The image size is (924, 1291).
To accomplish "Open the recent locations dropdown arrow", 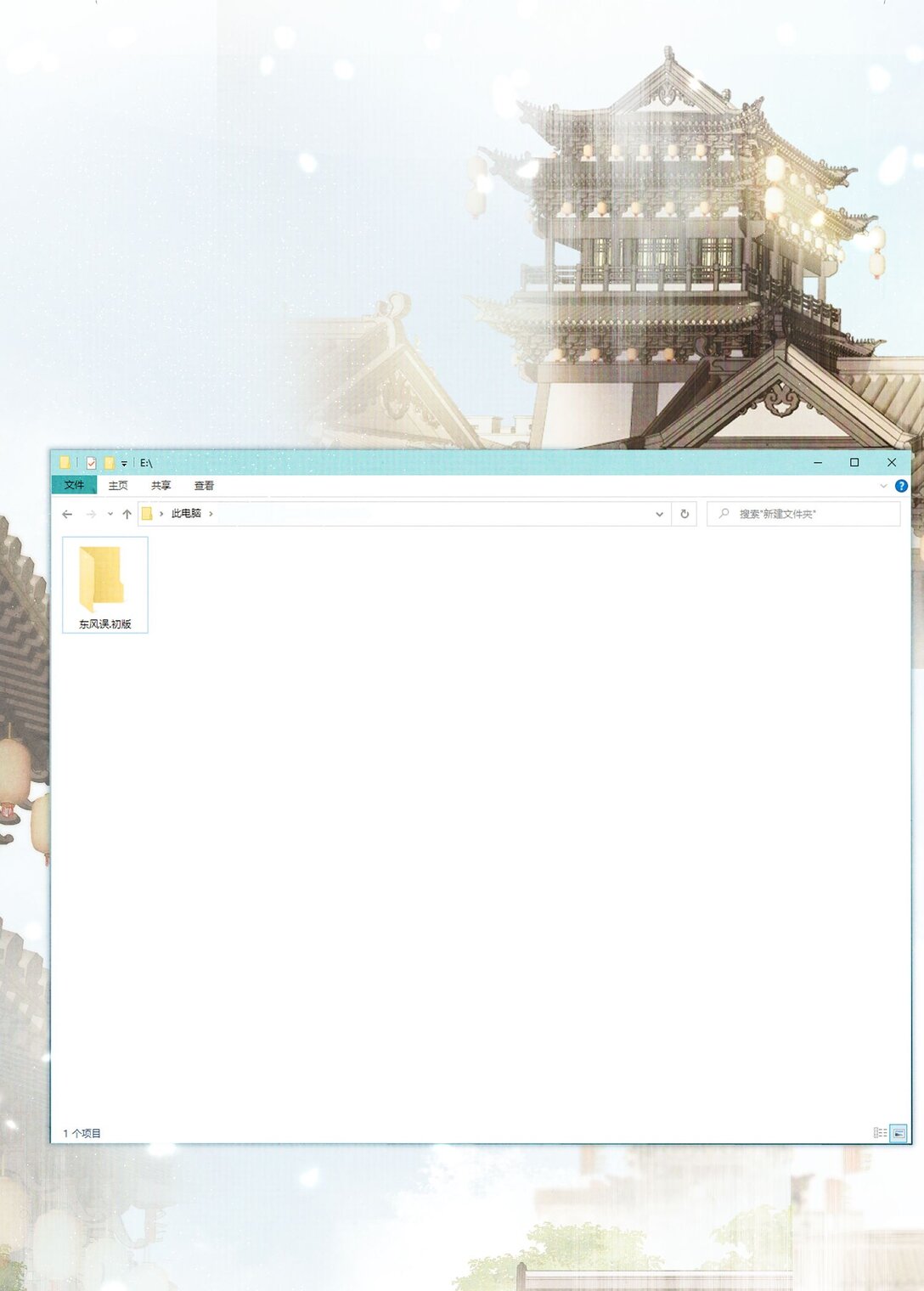I will click(x=110, y=514).
